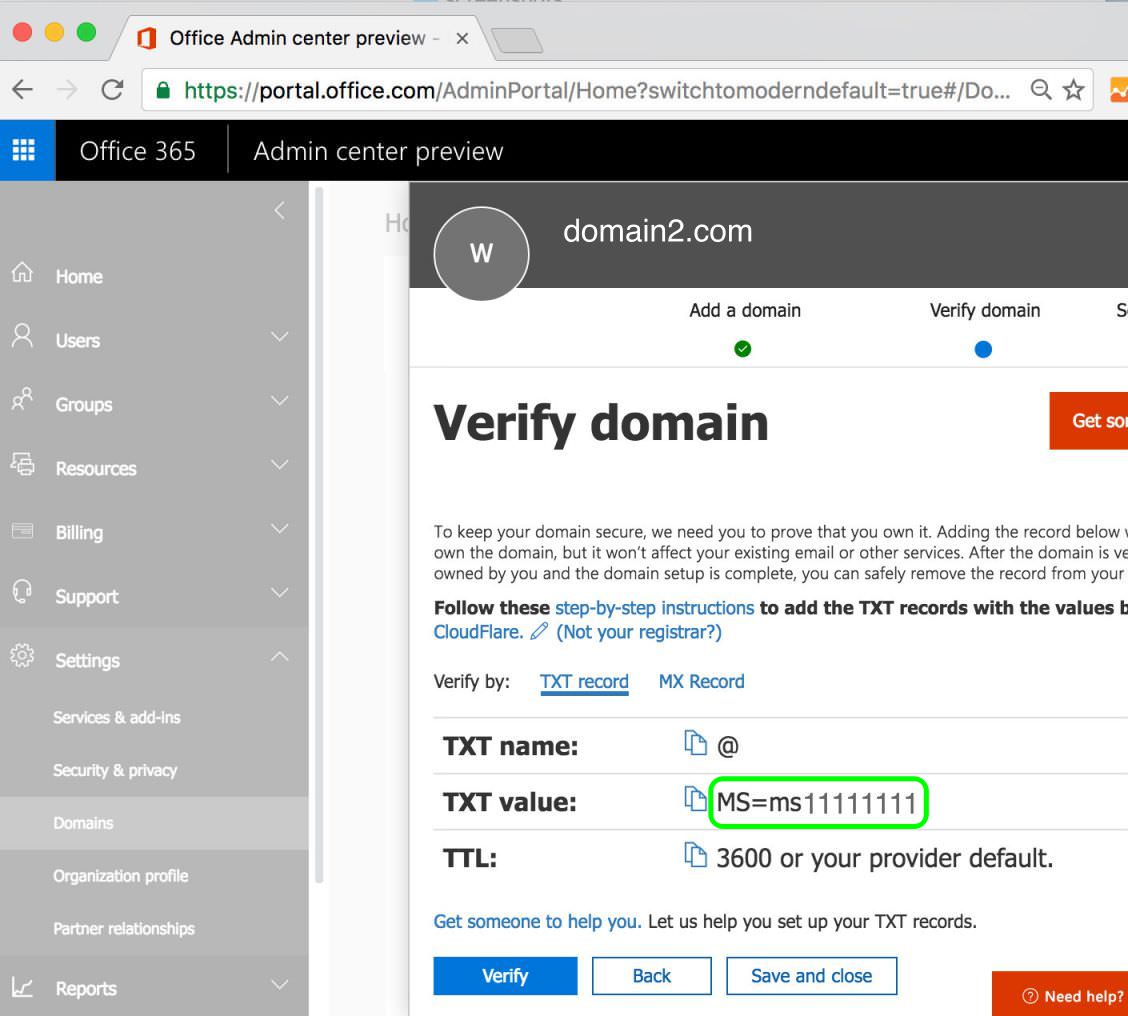1128x1016 pixels.
Task: Copy the TTL value using its copy icon
Action: (695, 855)
